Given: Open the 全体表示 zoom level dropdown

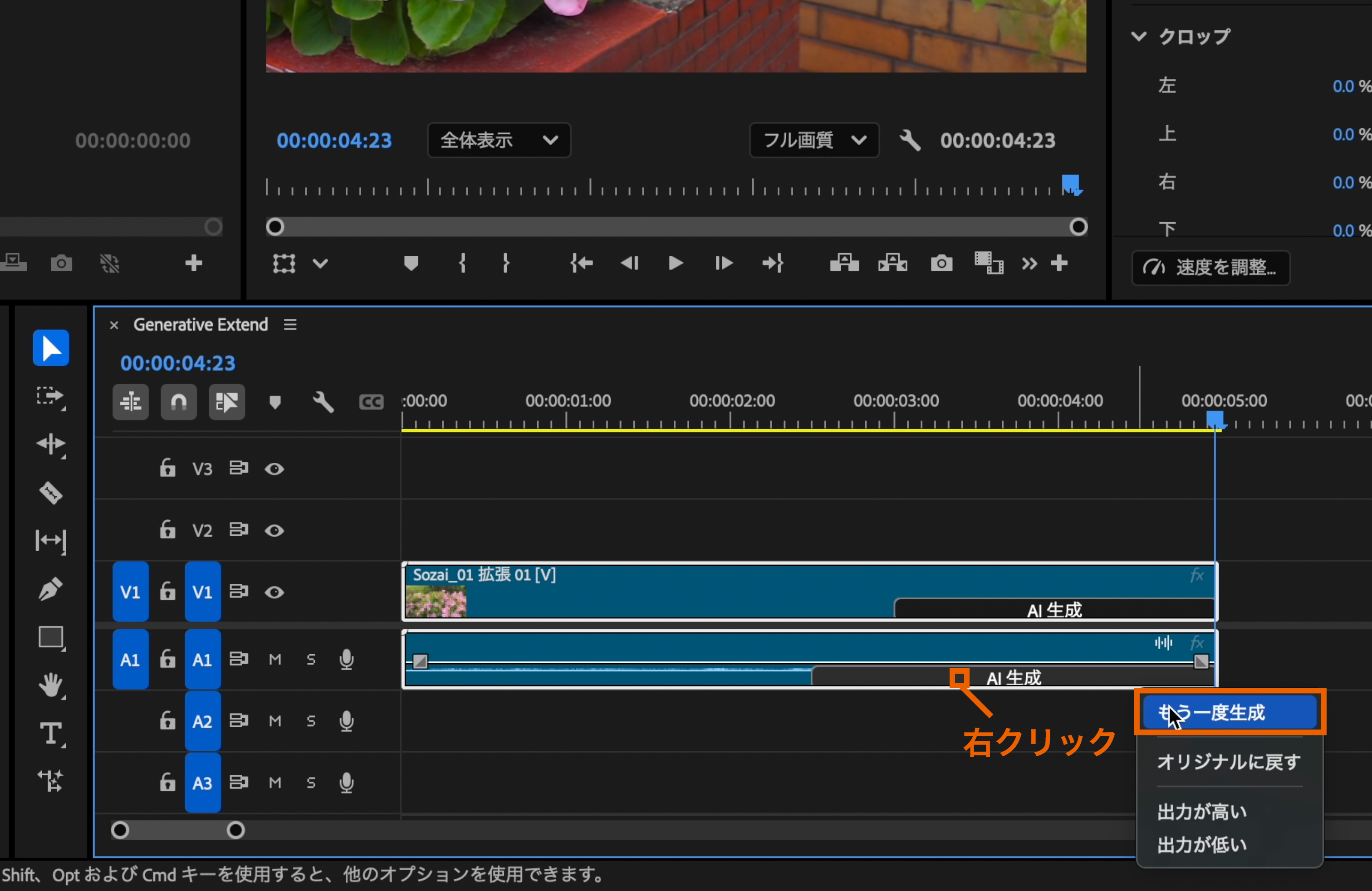Looking at the screenshot, I should tap(499, 140).
